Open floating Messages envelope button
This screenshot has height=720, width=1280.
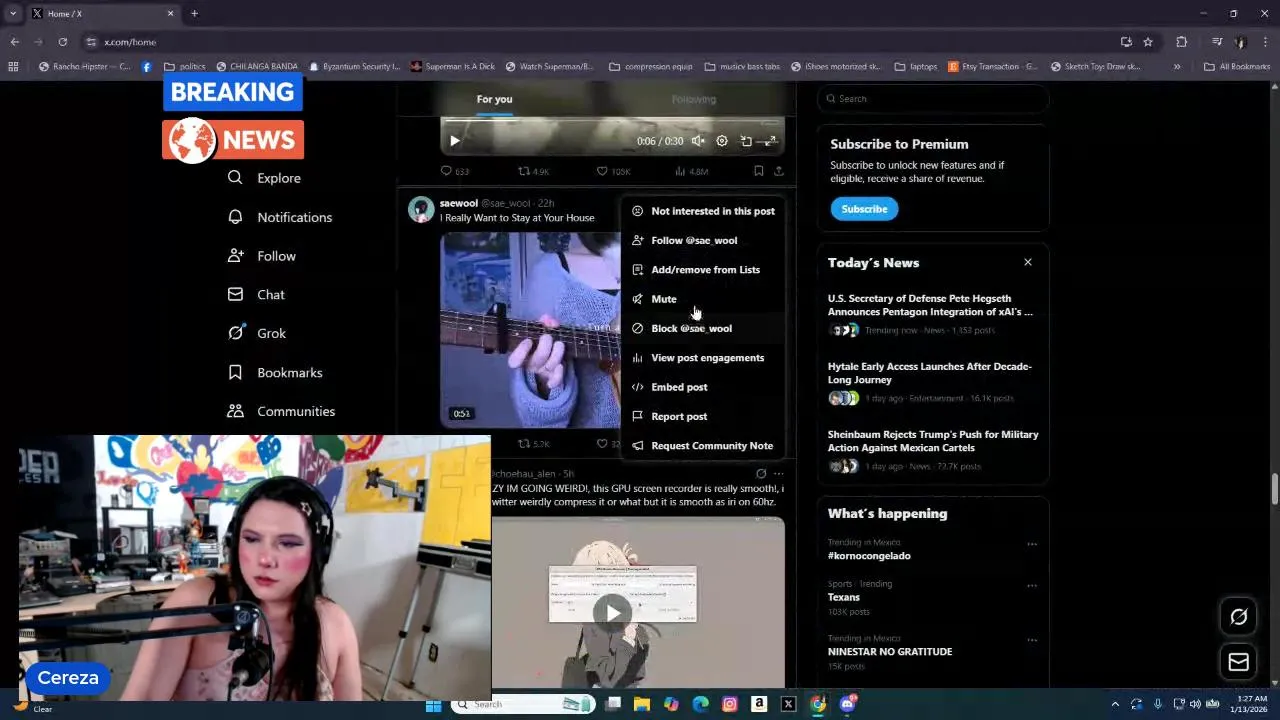(1238, 662)
